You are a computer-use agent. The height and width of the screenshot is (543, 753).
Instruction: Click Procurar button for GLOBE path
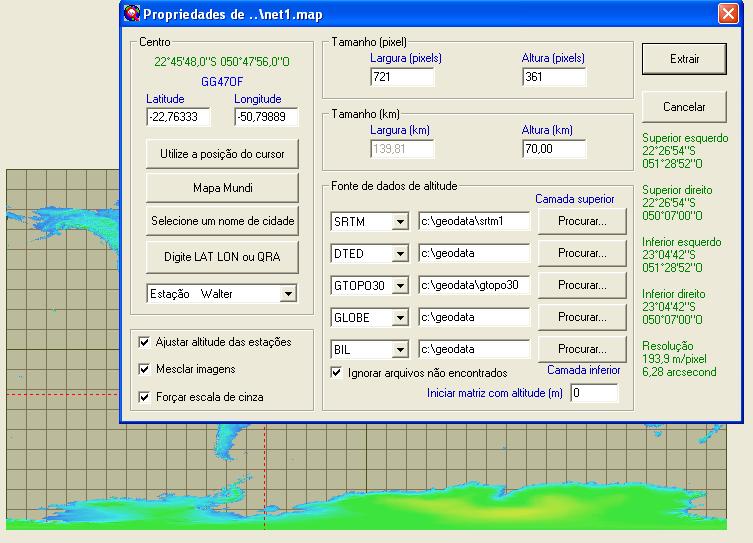tap(582, 317)
